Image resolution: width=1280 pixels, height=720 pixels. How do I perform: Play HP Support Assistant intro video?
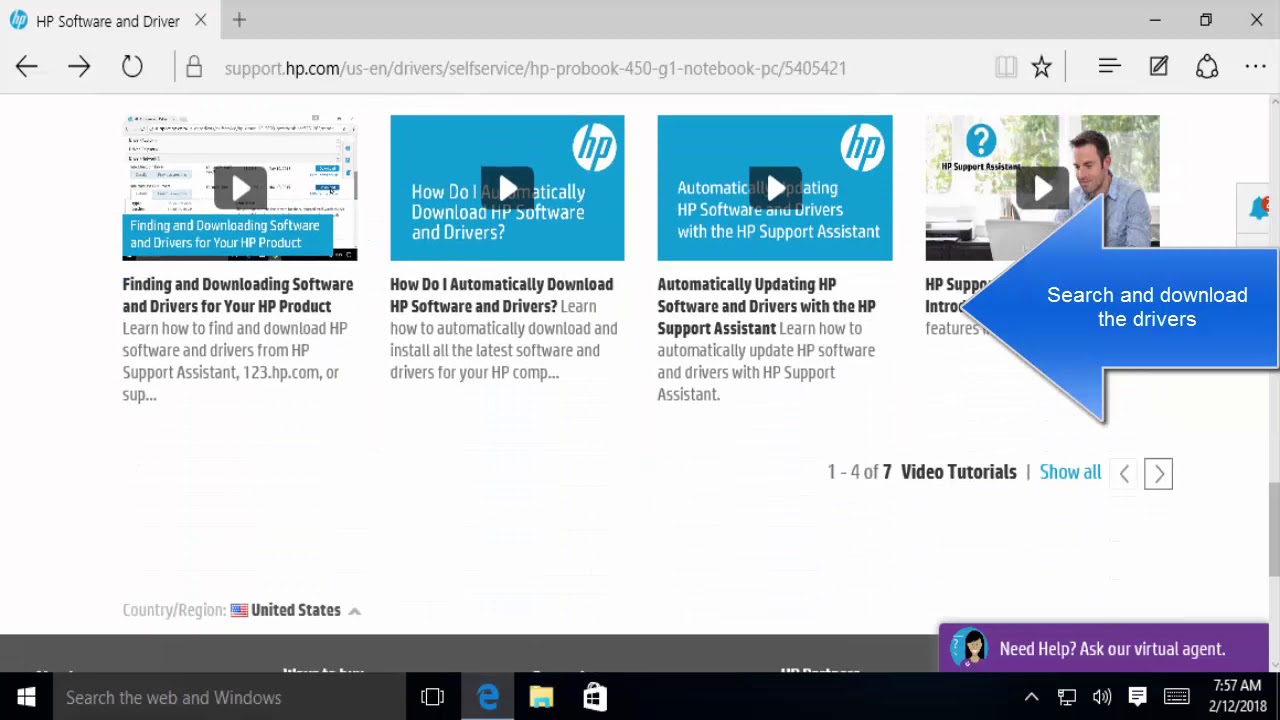tap(1042, 188)
